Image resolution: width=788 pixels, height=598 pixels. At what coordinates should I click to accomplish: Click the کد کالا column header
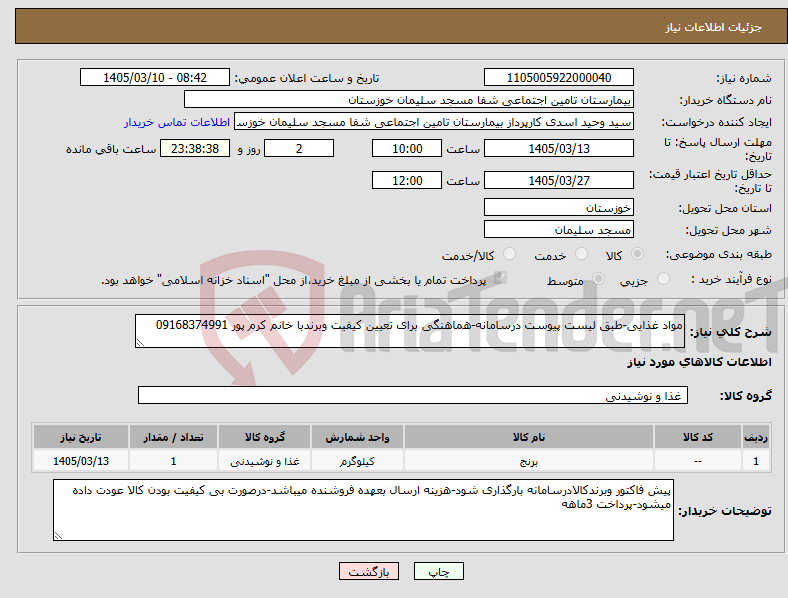pos(698,437)
